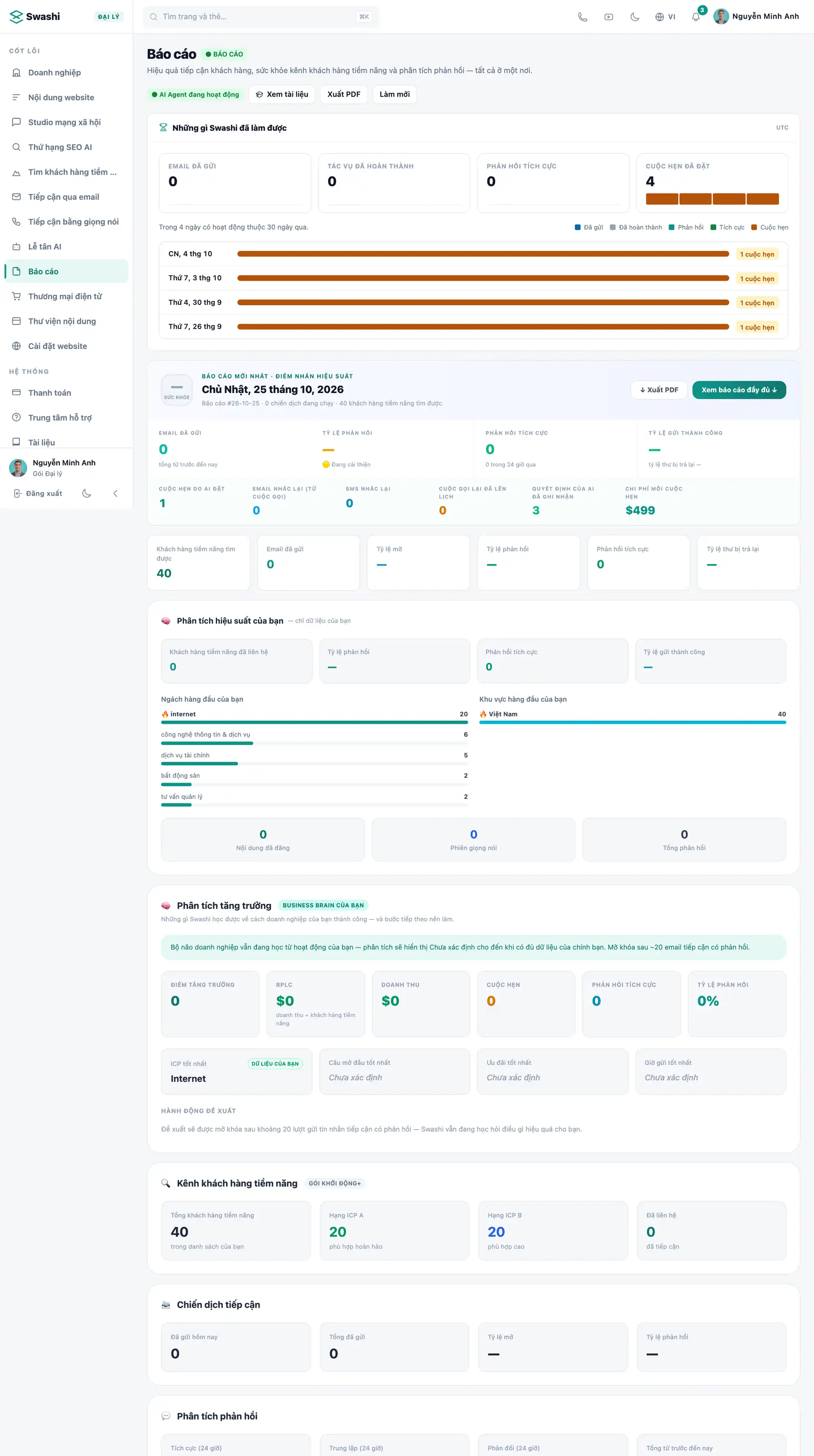Open the phone call icon in header

[x=582, y=17]
